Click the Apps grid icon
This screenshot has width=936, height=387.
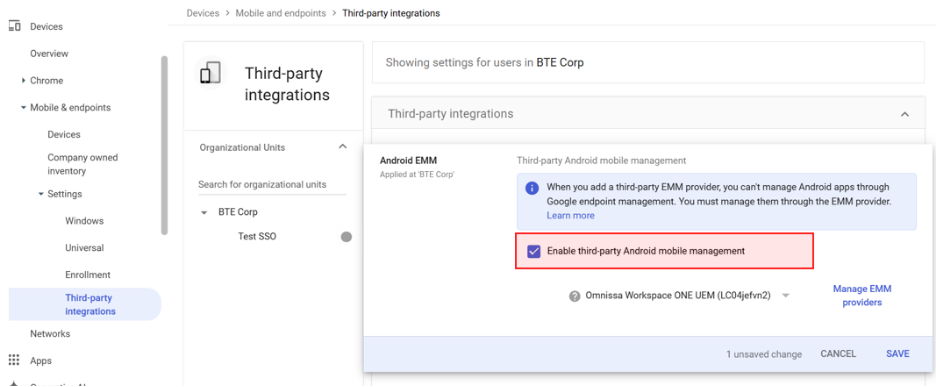(14, 360)
